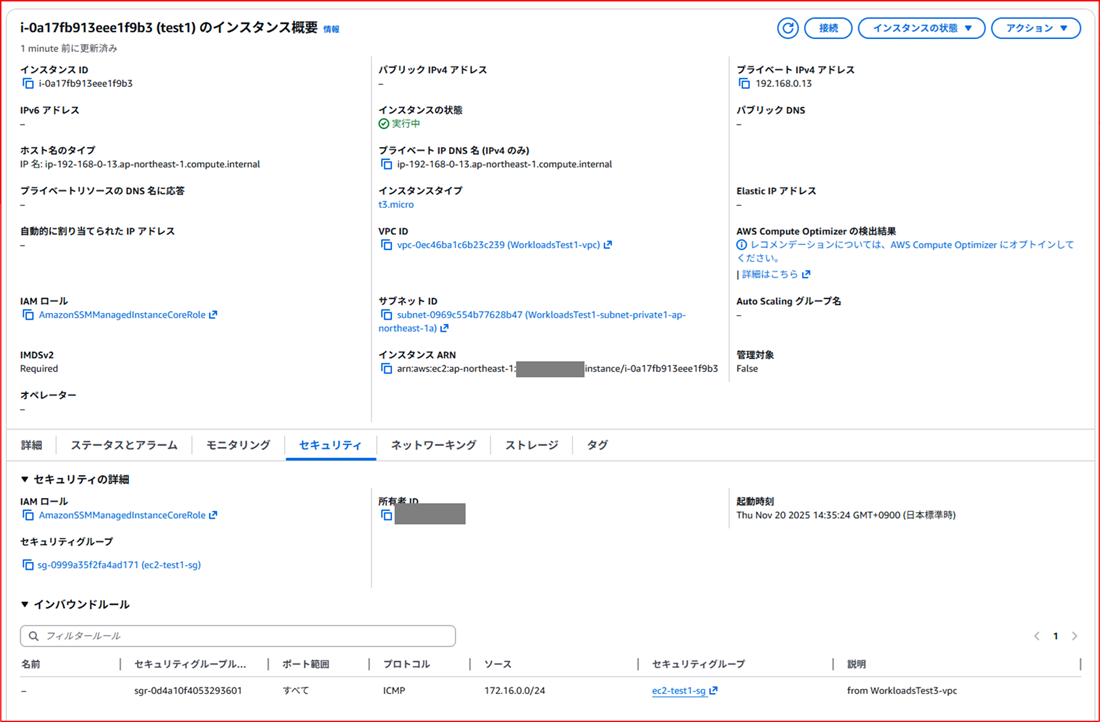
Task: Open the インスタンスの状態 dropdown
Action: (921, 28)
